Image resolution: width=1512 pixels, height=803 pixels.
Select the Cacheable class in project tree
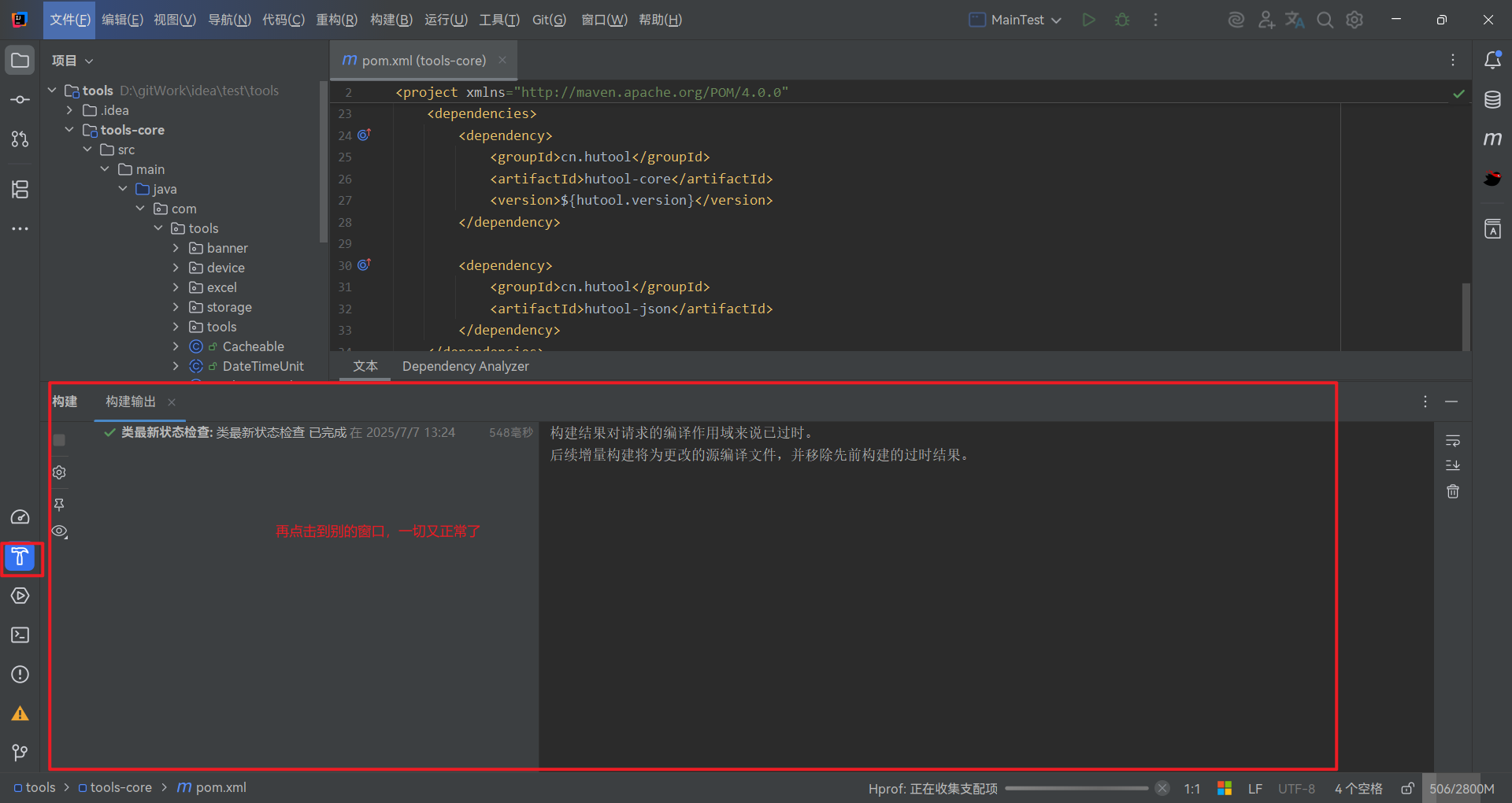pos(253,346)
